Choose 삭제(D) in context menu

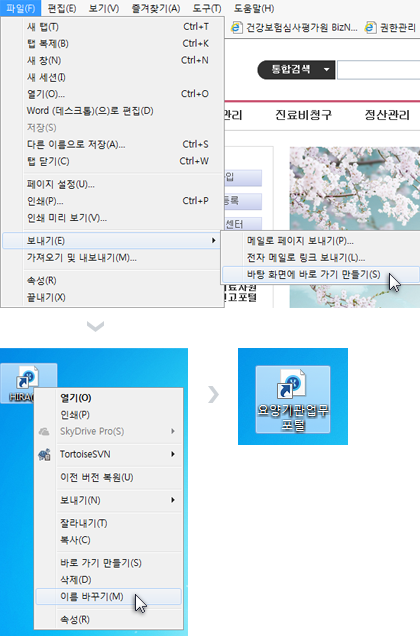click(109, 580)
